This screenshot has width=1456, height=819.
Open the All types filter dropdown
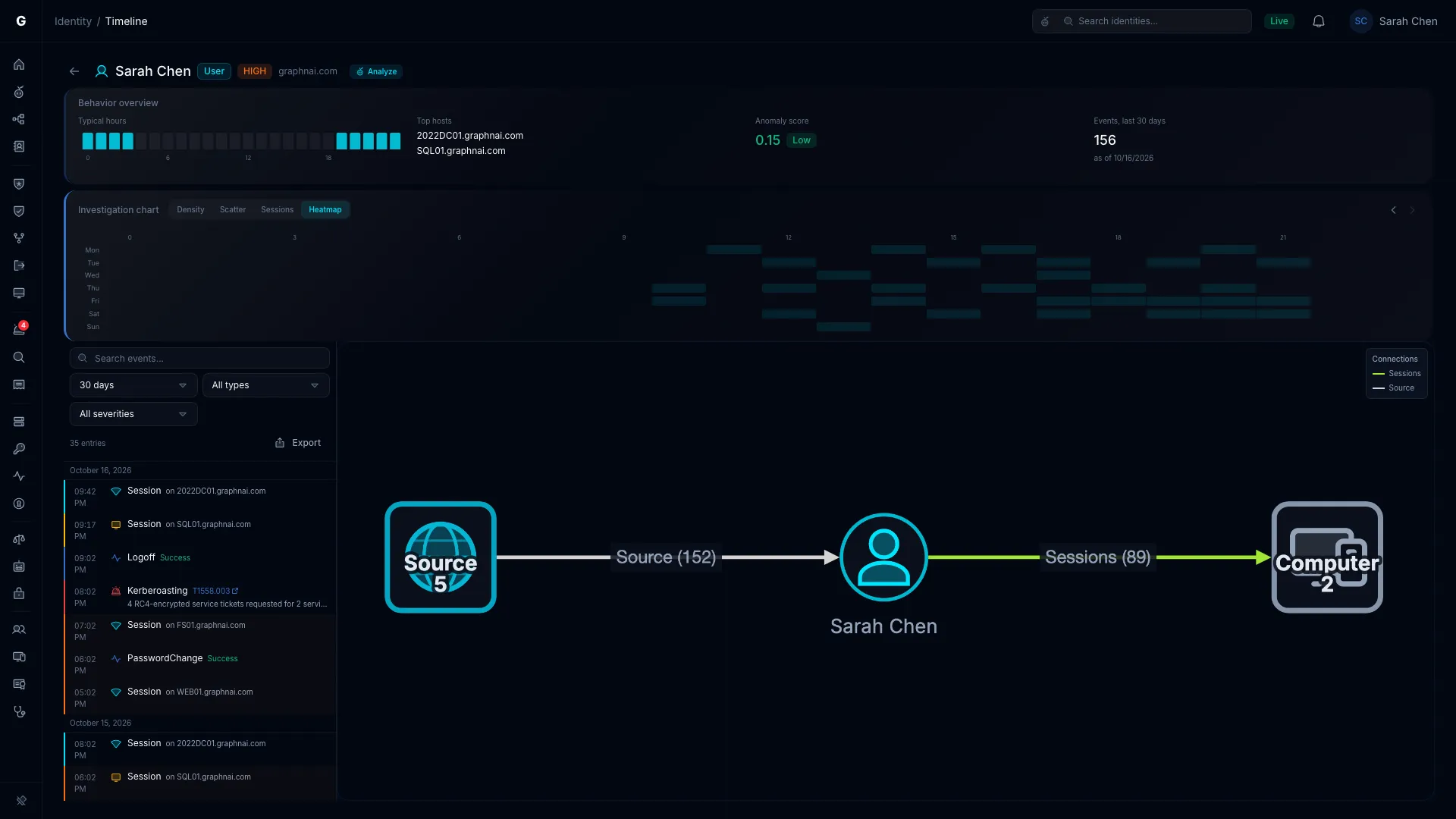click(265, 385)
